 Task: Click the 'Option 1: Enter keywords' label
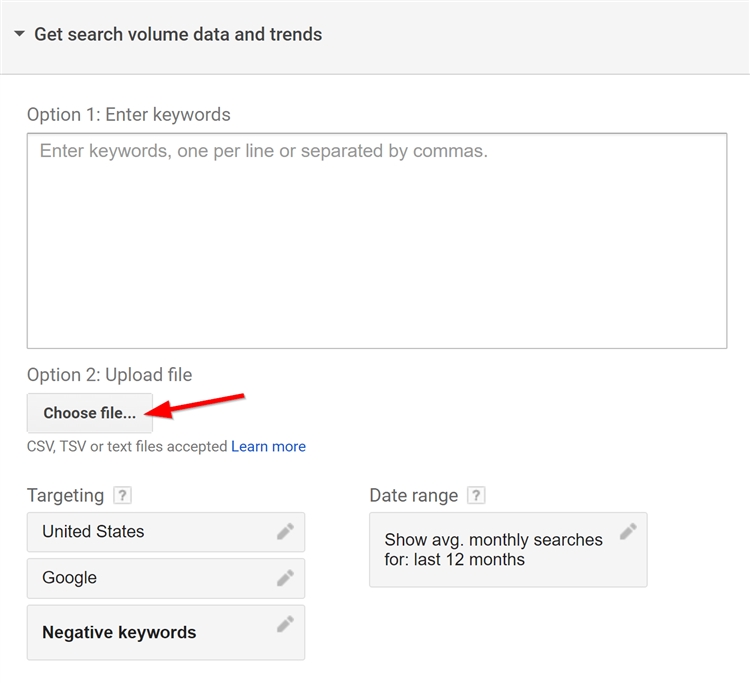pos(129,115)
